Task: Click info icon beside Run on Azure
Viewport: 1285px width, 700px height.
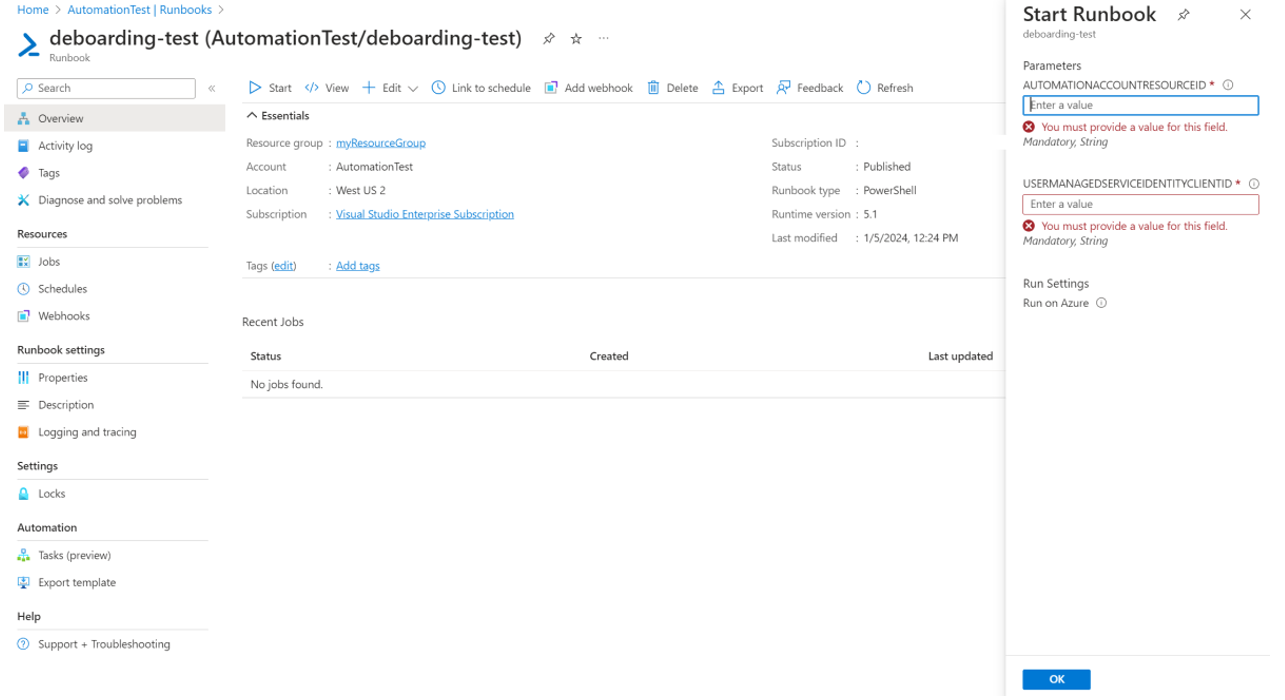Action: click(x=1101, y=303)
